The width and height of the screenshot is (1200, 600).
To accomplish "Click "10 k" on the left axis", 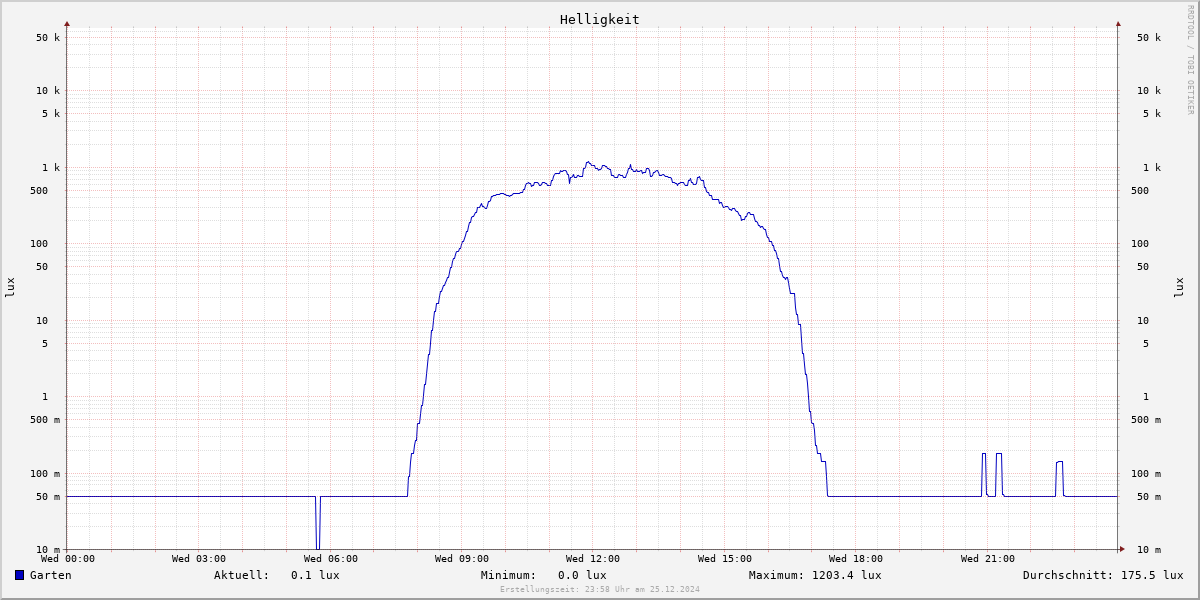I will (x=48, y=91).
